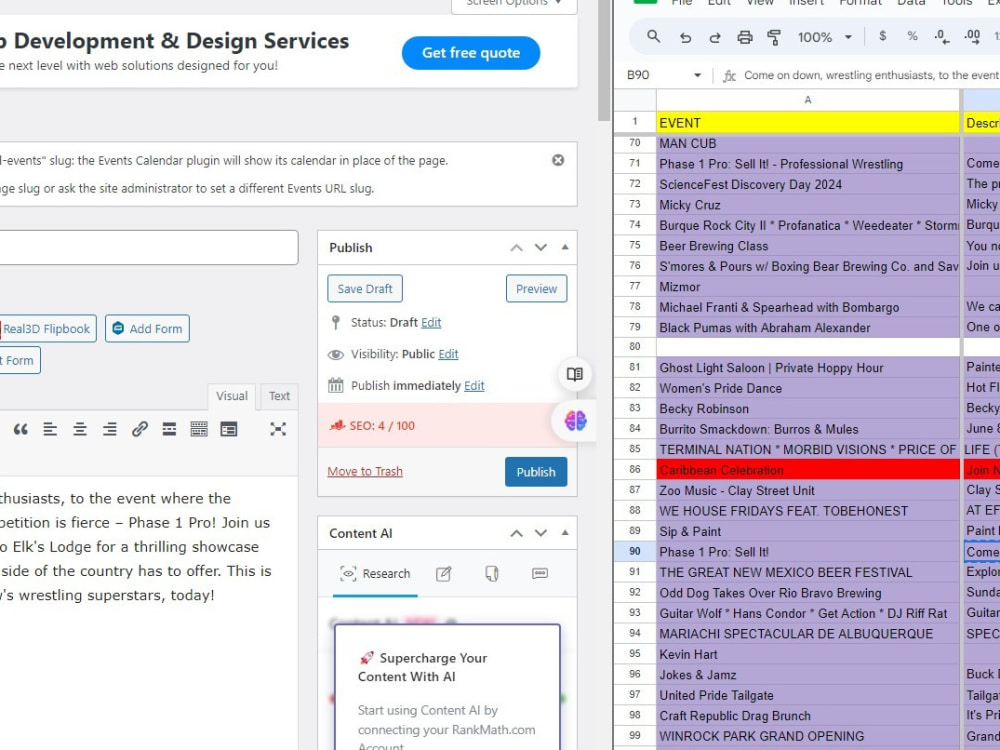The height and width of the screenshot is (750, 1000).
Task: Enter distraction-free fullscreen writing mode
Action: pos(277,429)
